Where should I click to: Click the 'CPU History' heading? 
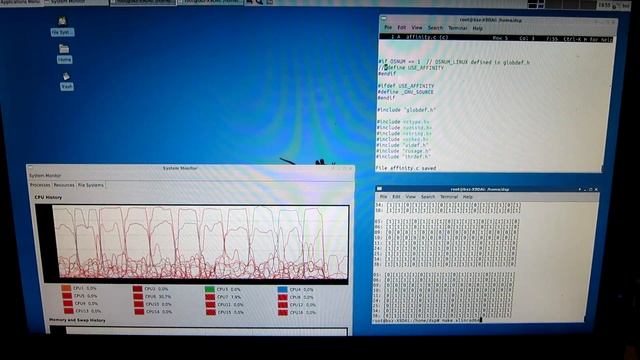48,197
